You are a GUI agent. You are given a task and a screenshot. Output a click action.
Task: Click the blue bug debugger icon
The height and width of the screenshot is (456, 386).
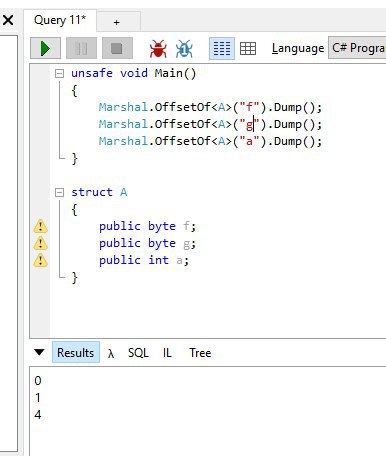click(x=184, y=49)
